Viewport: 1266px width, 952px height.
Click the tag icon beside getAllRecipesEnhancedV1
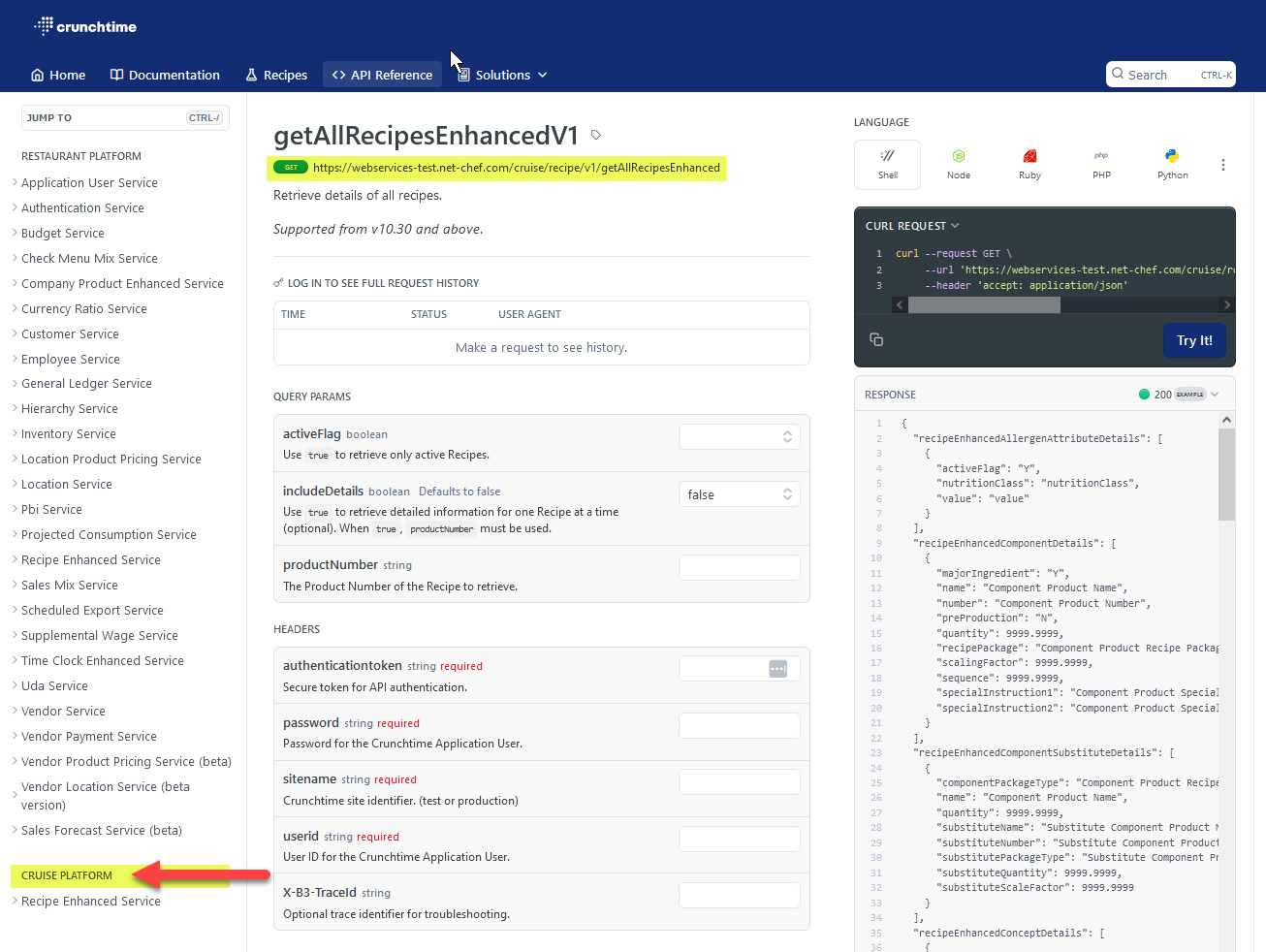[596, 135]
